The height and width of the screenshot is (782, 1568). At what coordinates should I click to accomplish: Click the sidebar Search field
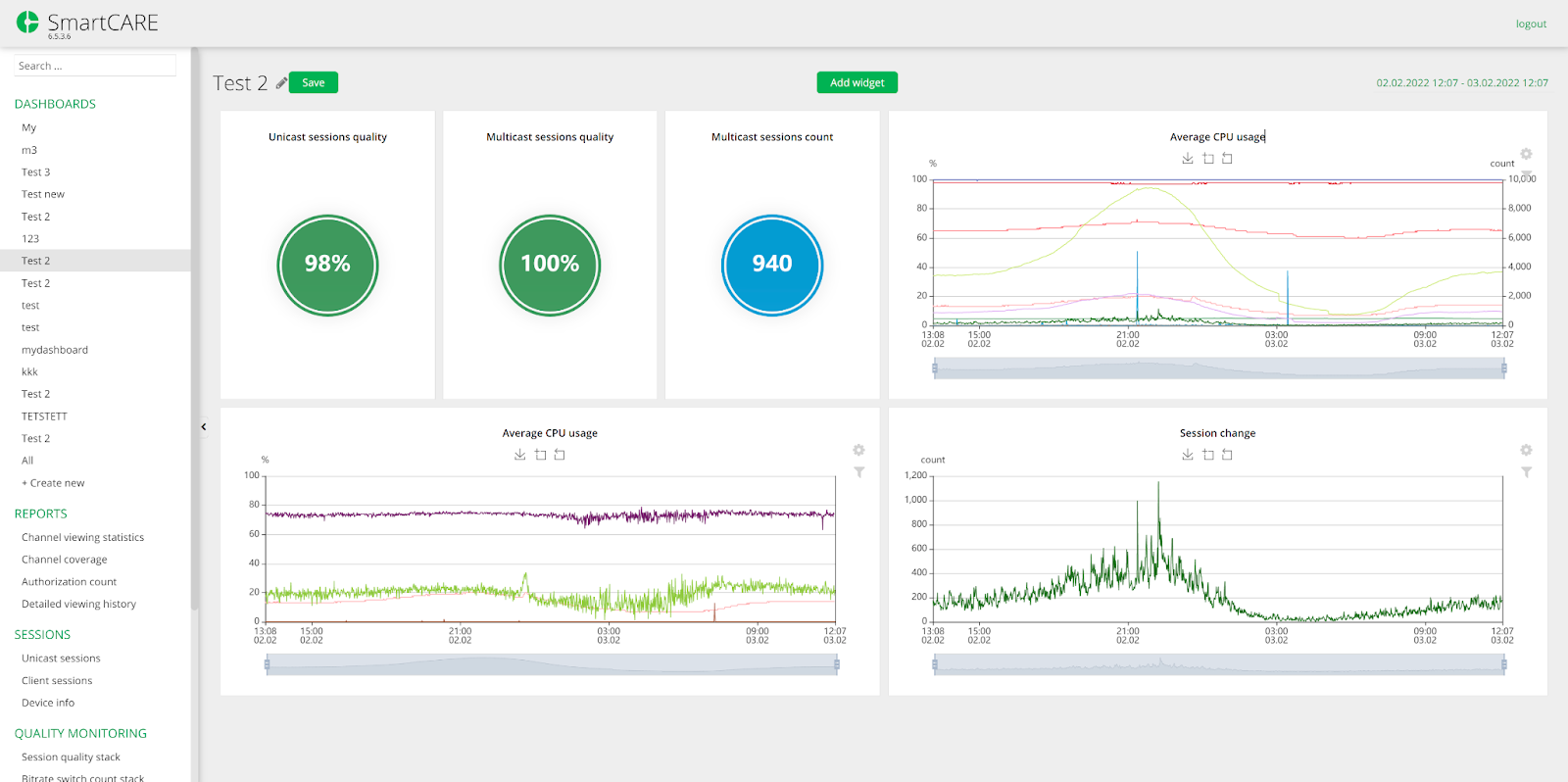[95, 66]
